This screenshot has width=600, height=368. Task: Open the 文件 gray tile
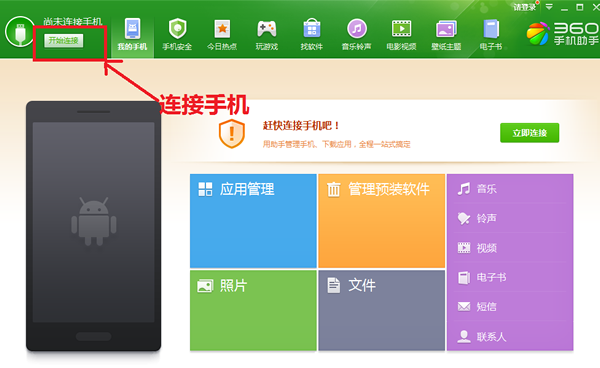[382, 310]
